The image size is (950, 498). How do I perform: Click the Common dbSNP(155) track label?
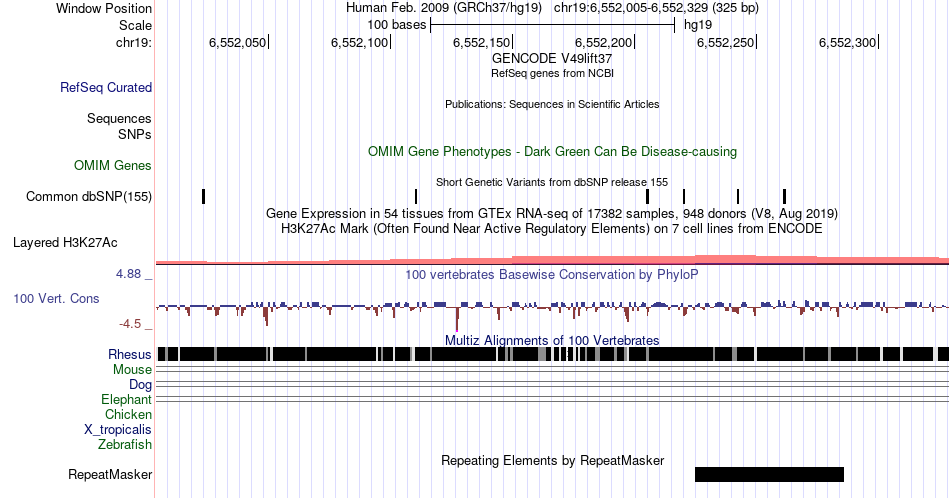(x=89, y=196)
